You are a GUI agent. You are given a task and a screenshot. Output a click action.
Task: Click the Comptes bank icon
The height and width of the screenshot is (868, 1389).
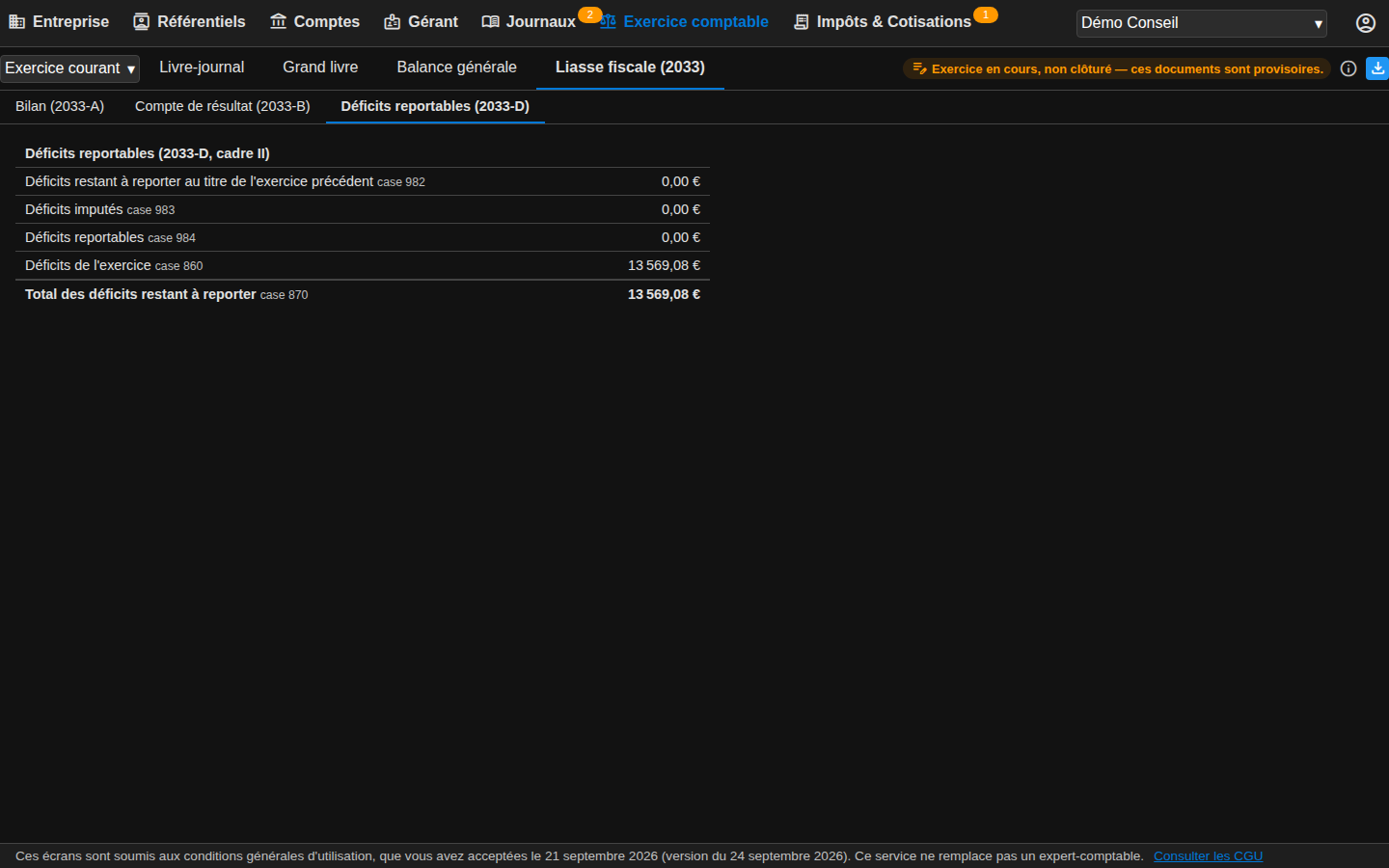(x=278, y=21)
